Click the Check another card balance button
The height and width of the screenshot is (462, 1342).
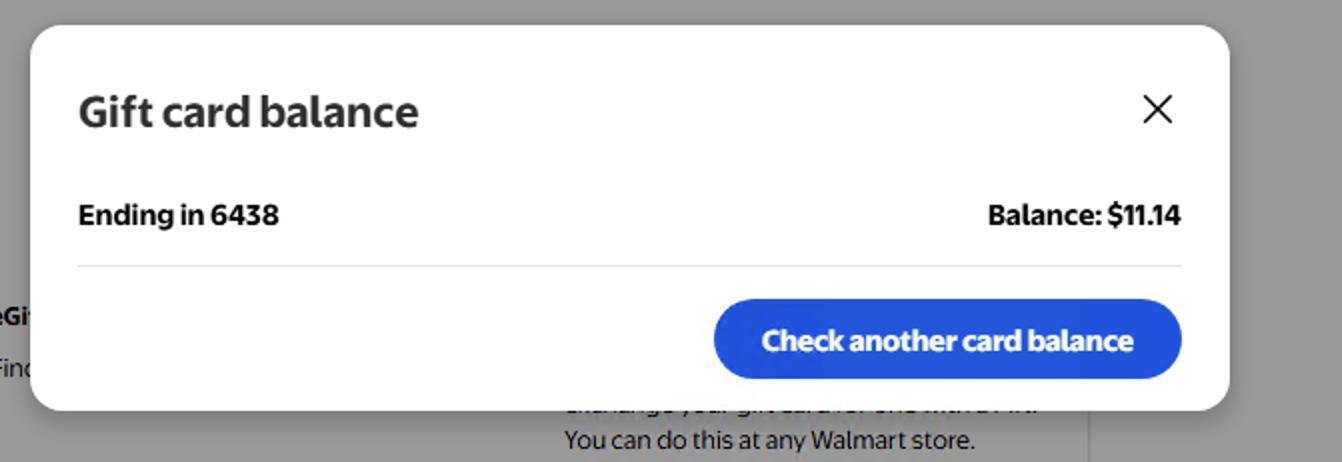point(947,339)
